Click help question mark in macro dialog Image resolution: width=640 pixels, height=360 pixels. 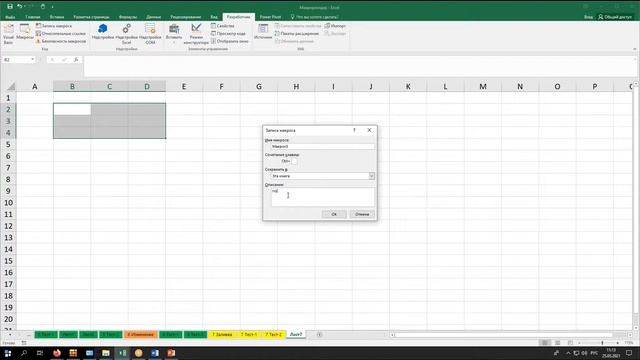pos(354,130)
